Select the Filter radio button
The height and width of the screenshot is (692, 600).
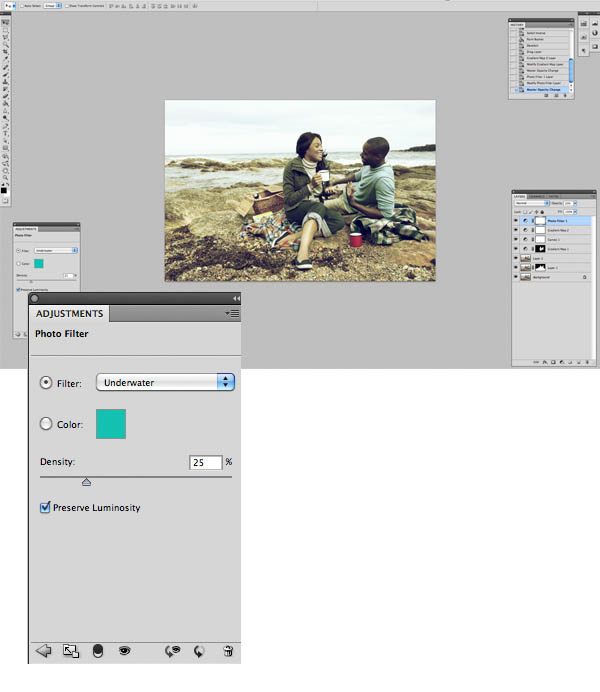pyautogui.click(x=46, y=382)
